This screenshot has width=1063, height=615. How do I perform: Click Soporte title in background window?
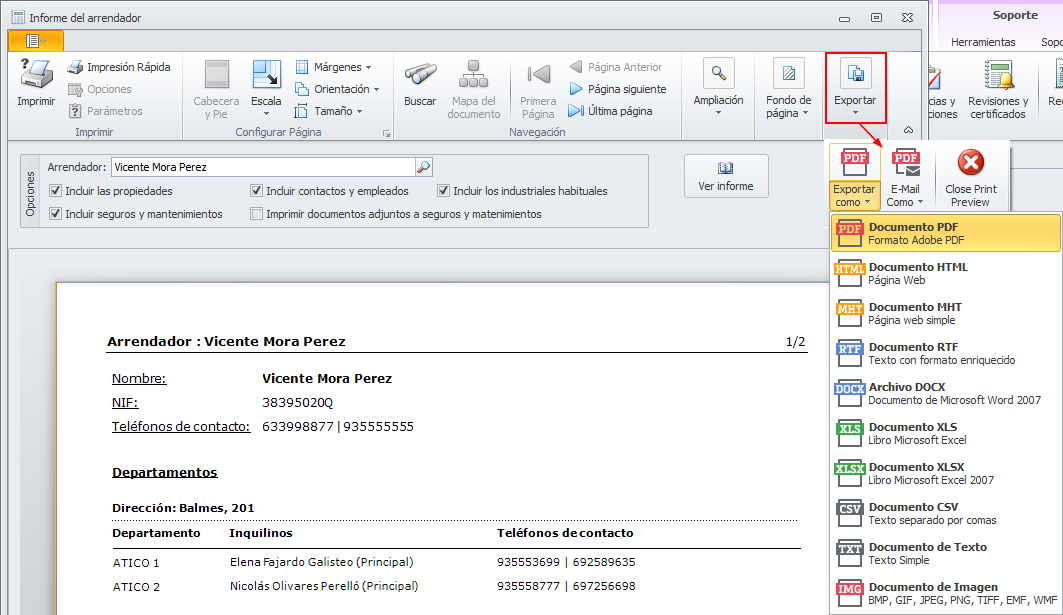(1015, 15)
